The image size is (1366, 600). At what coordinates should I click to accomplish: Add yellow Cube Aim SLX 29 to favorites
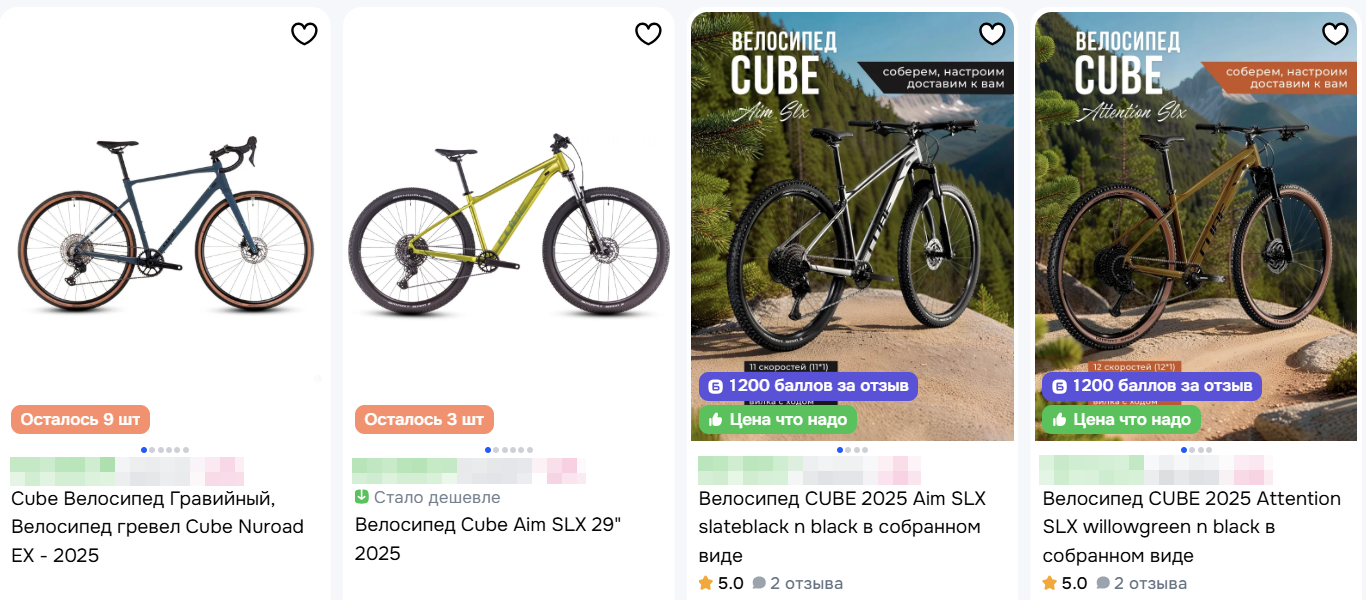(648, 34)
